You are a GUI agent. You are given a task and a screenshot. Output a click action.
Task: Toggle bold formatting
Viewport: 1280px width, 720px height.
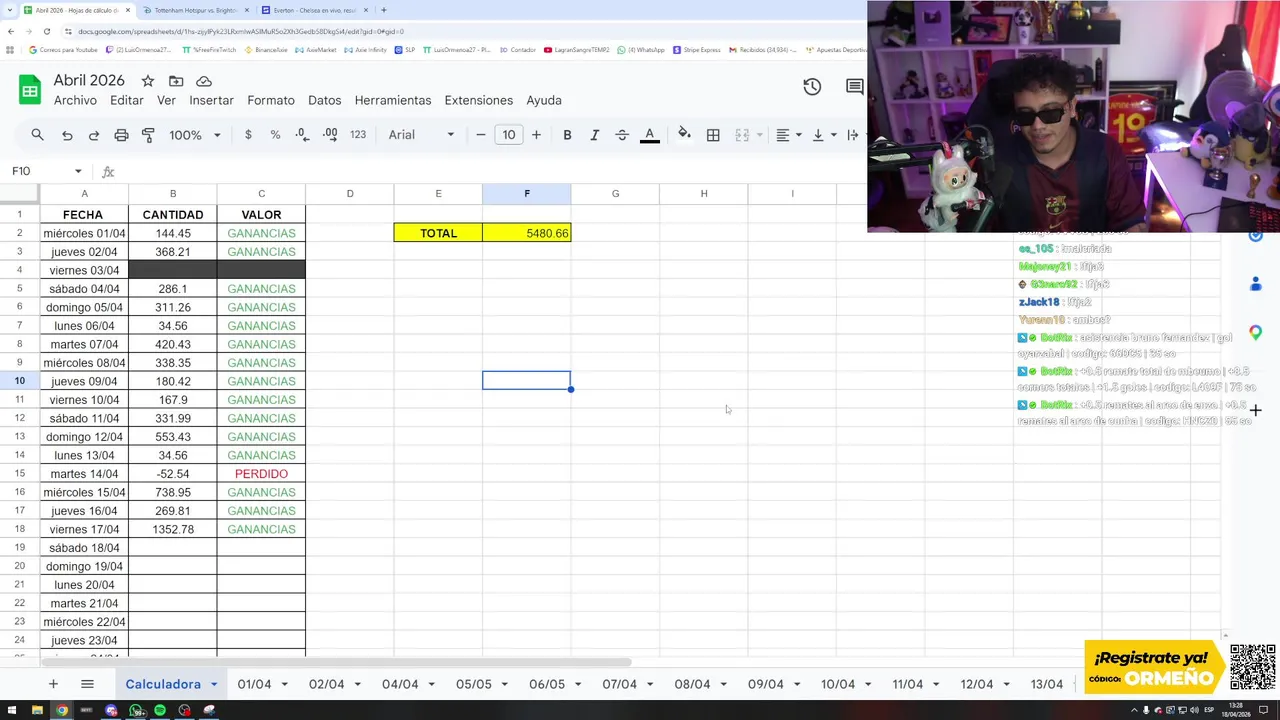tap(567, 135)
